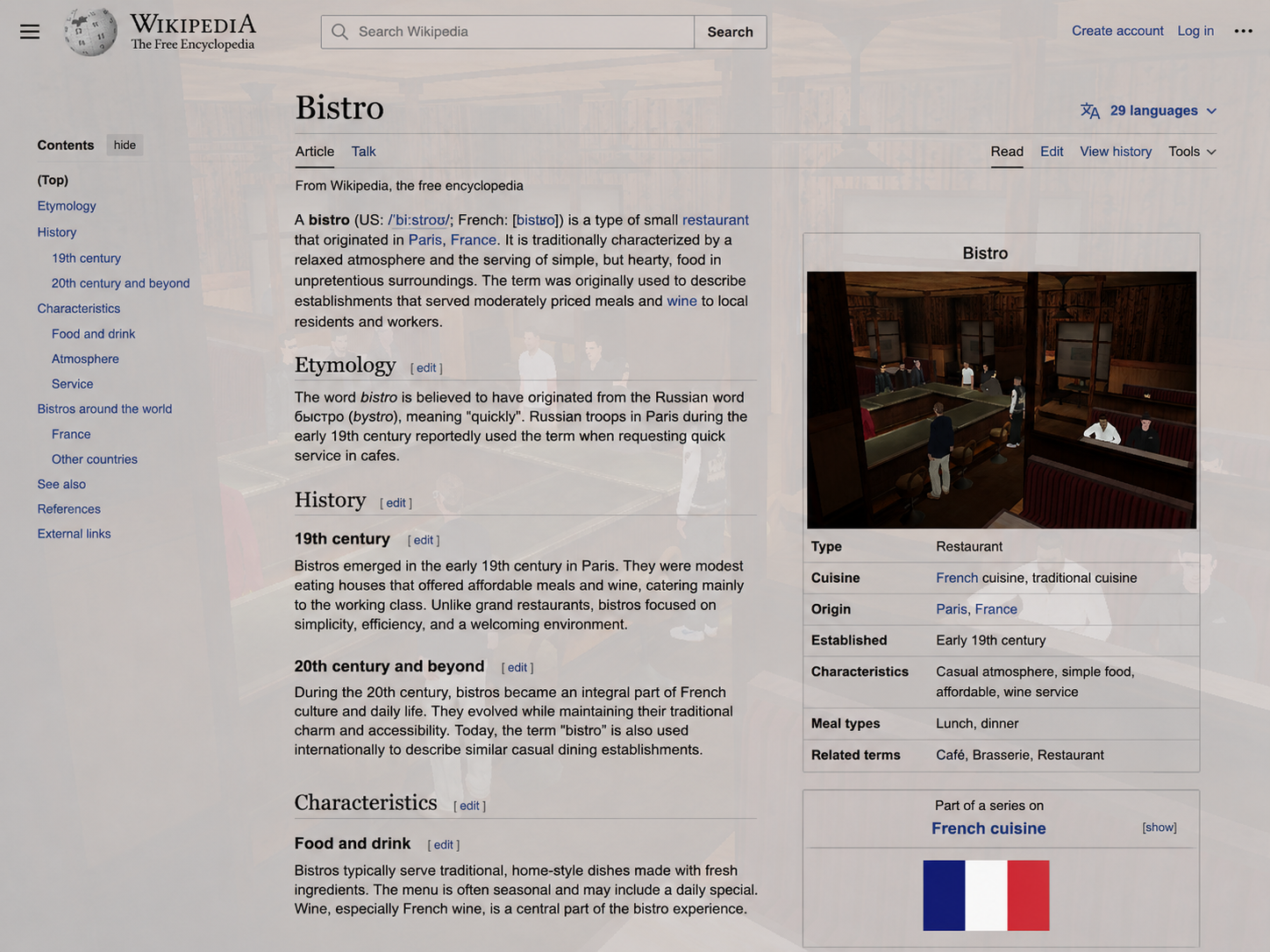Click the Lunch, dinner infobox value
1270x952 pixels.
977,723
